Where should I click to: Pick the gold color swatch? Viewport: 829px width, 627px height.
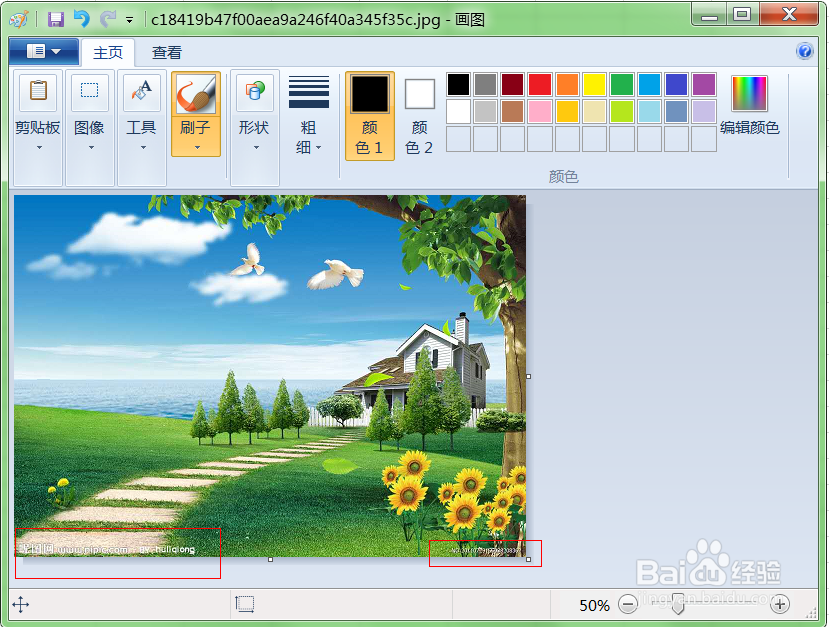point(567,112)
